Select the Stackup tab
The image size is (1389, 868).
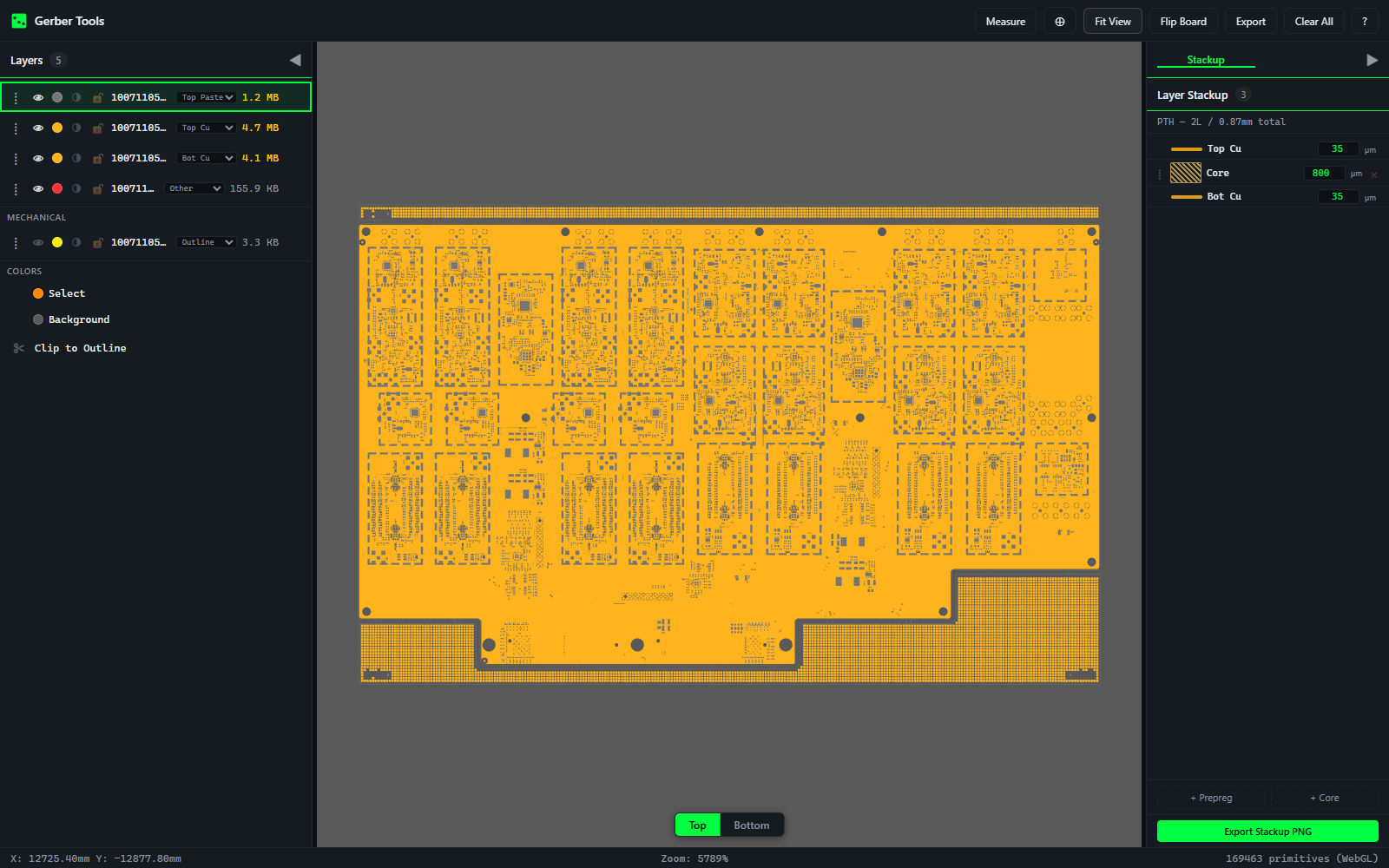(x=1206, y=60)
